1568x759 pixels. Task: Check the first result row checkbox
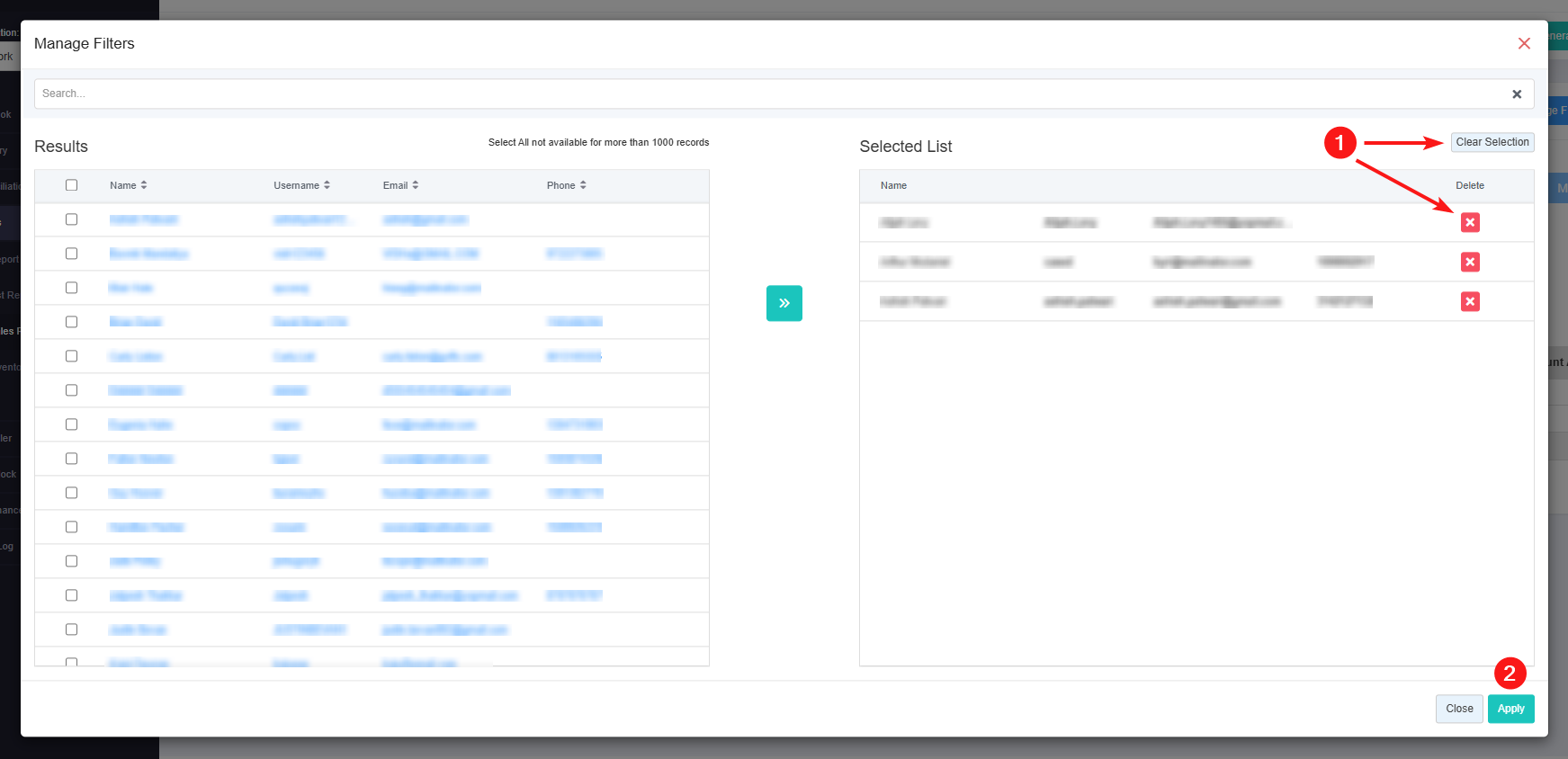coord(72,219)
